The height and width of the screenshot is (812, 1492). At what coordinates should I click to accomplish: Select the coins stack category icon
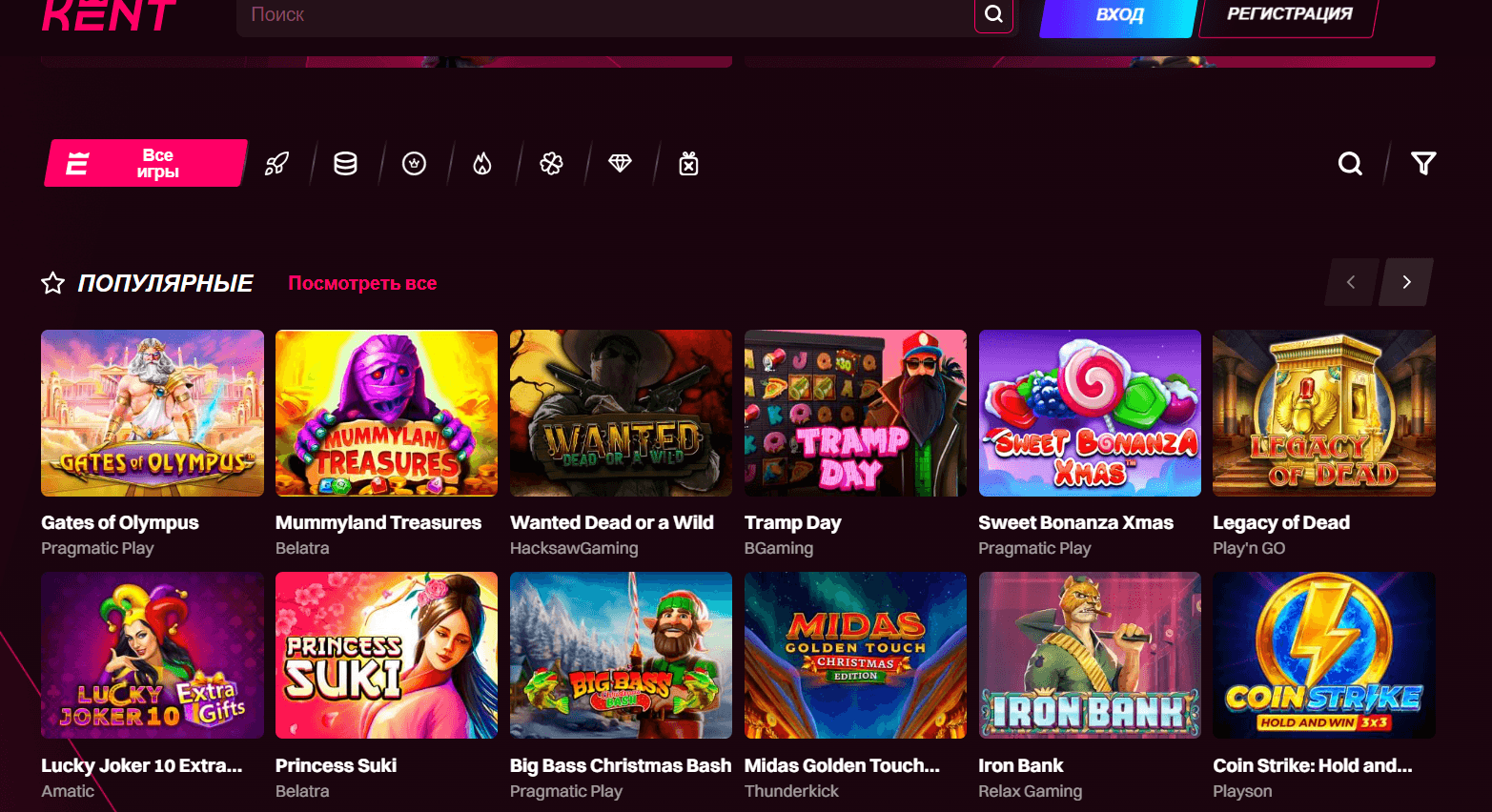pos(345,164)
